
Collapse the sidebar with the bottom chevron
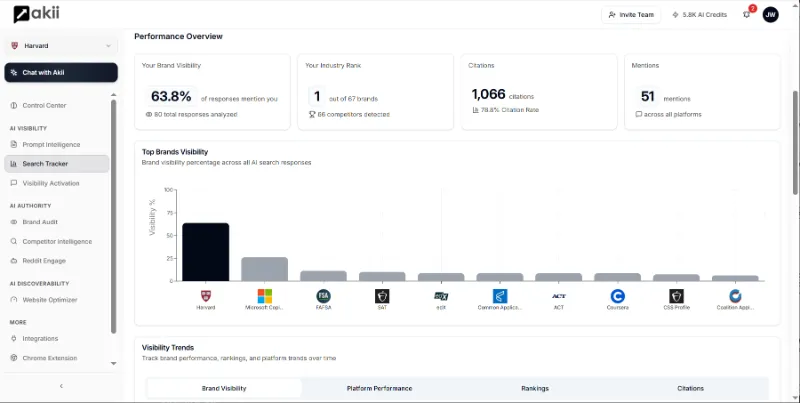tap(61, 386)
